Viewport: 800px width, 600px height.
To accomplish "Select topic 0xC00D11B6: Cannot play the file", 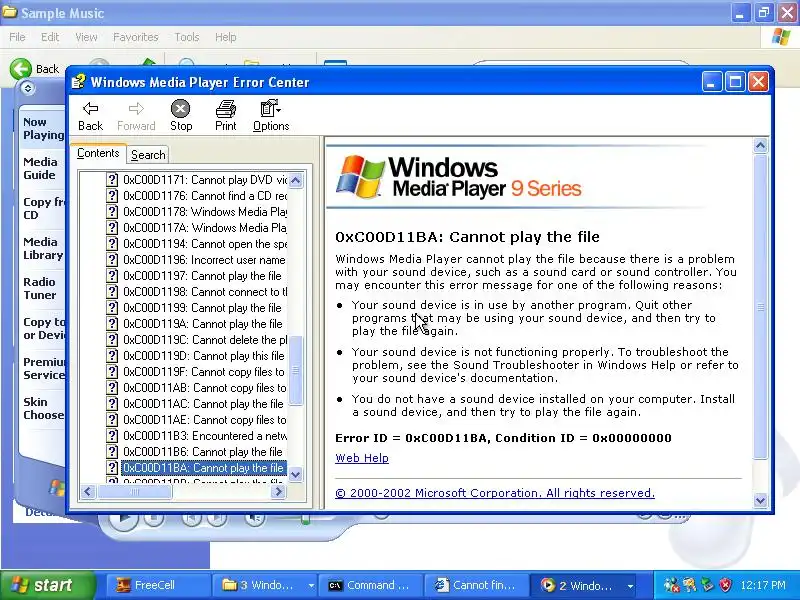I will click(203, 452).
